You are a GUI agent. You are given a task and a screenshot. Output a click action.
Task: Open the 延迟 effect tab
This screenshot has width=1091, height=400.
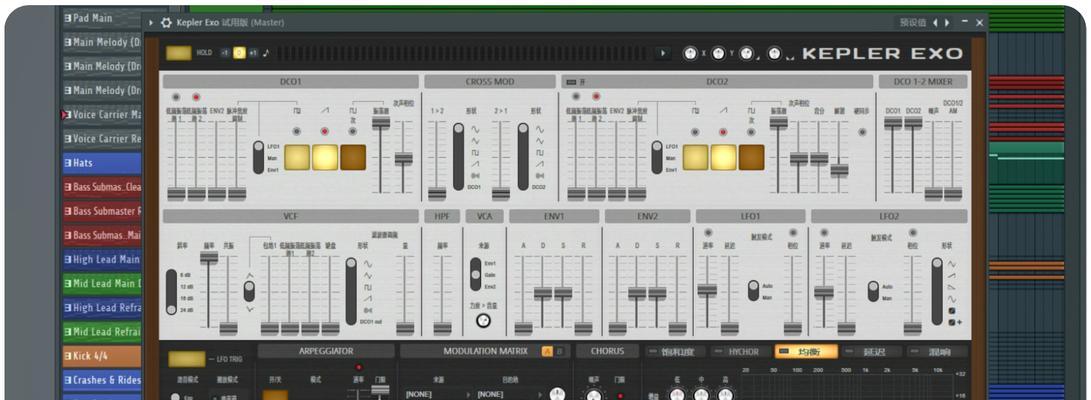[871, 352]
